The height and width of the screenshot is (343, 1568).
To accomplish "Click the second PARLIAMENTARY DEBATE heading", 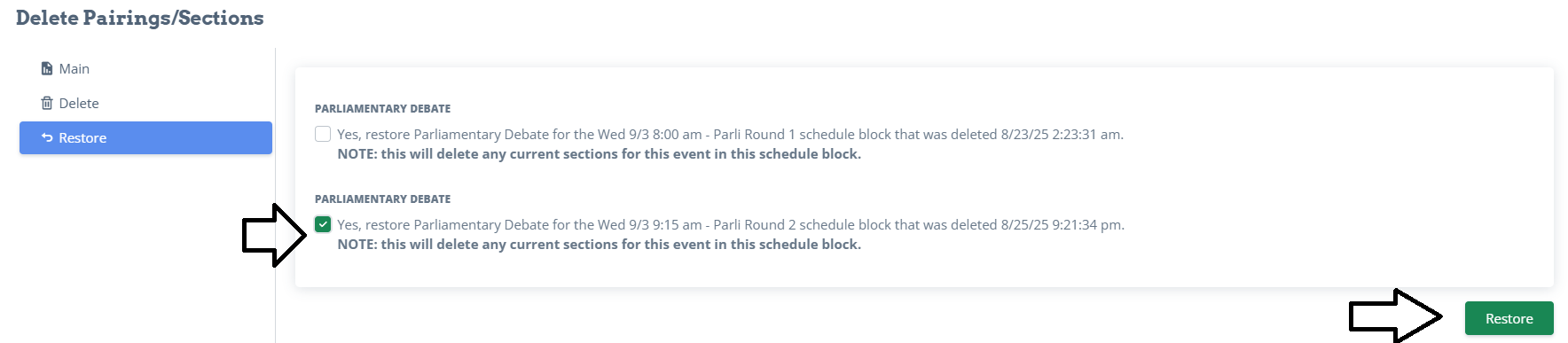I will (x=382, y=199).
